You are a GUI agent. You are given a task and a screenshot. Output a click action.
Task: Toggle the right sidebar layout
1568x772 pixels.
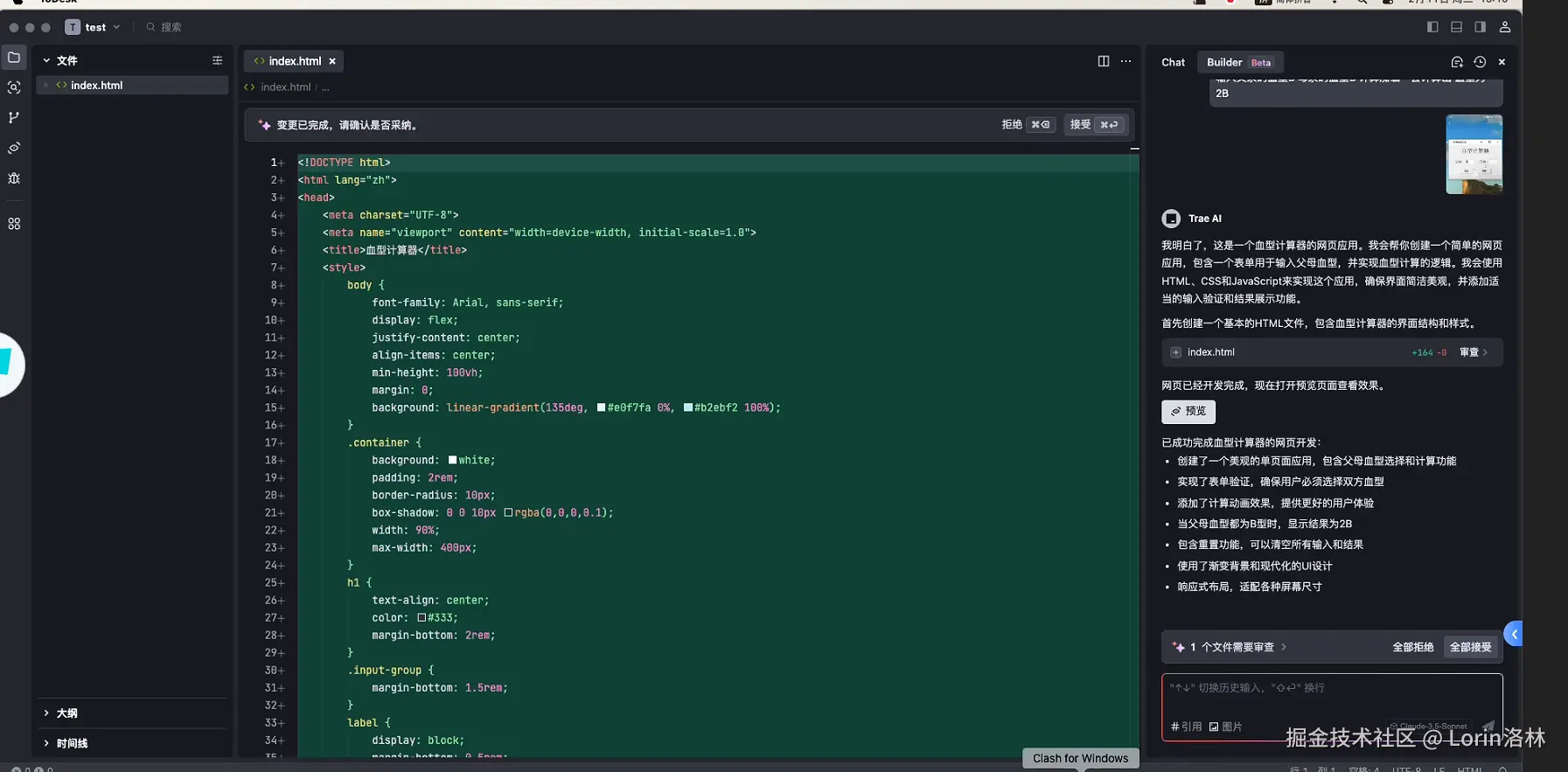(x=1480, y=27)
